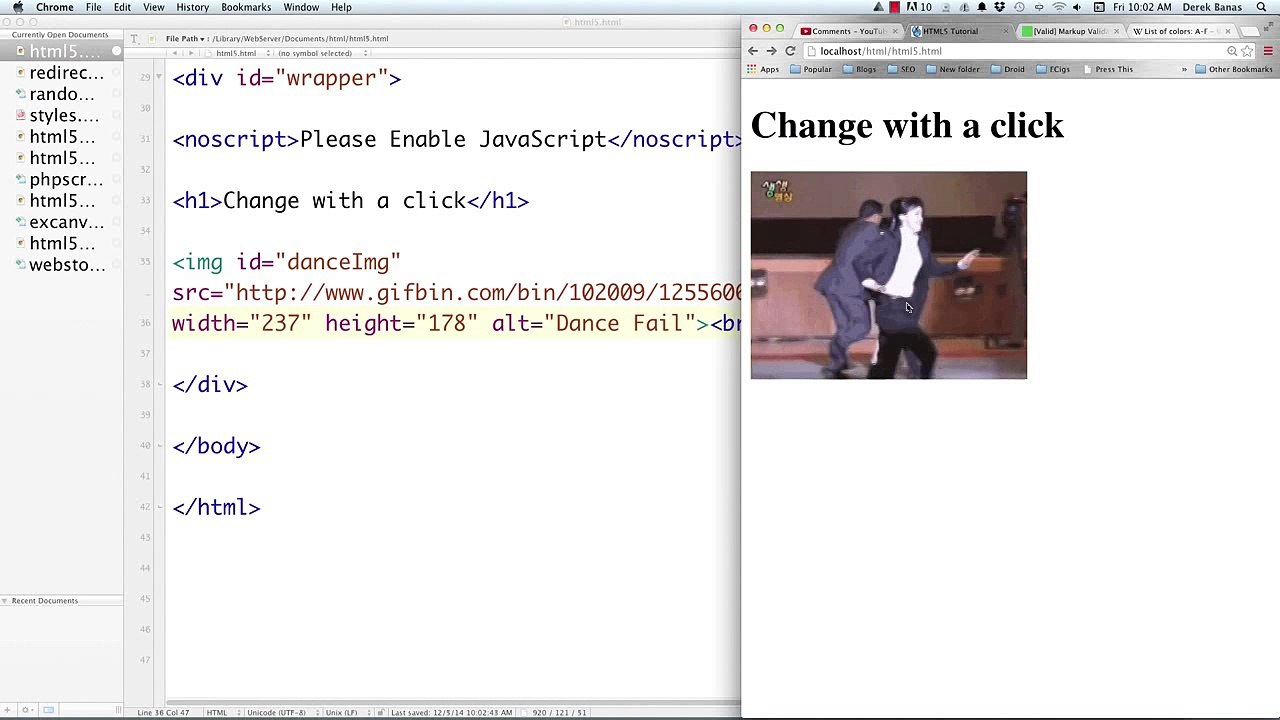This screenshot has width=1280, height=720.
Task: Open the Help menu
Action: tap(341, 7)
